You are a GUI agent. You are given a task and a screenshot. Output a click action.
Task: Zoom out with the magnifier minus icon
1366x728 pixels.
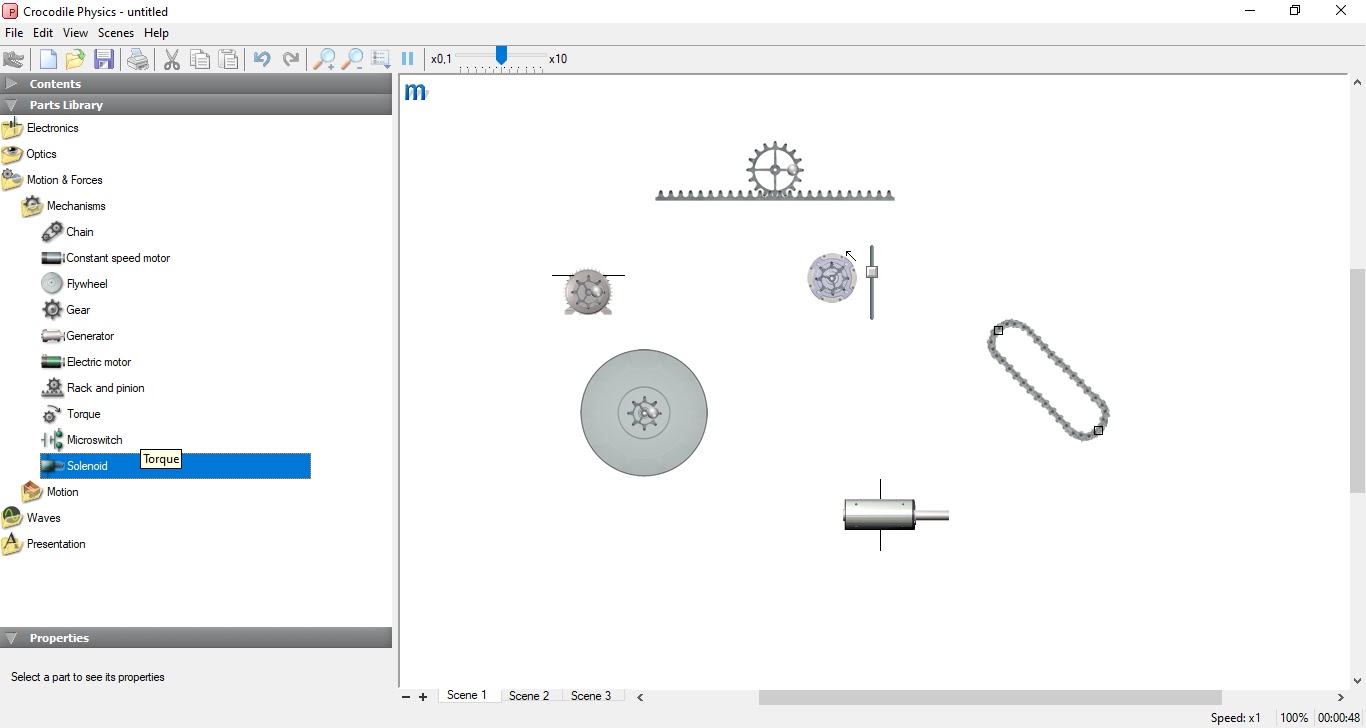(x=352, y=59)
